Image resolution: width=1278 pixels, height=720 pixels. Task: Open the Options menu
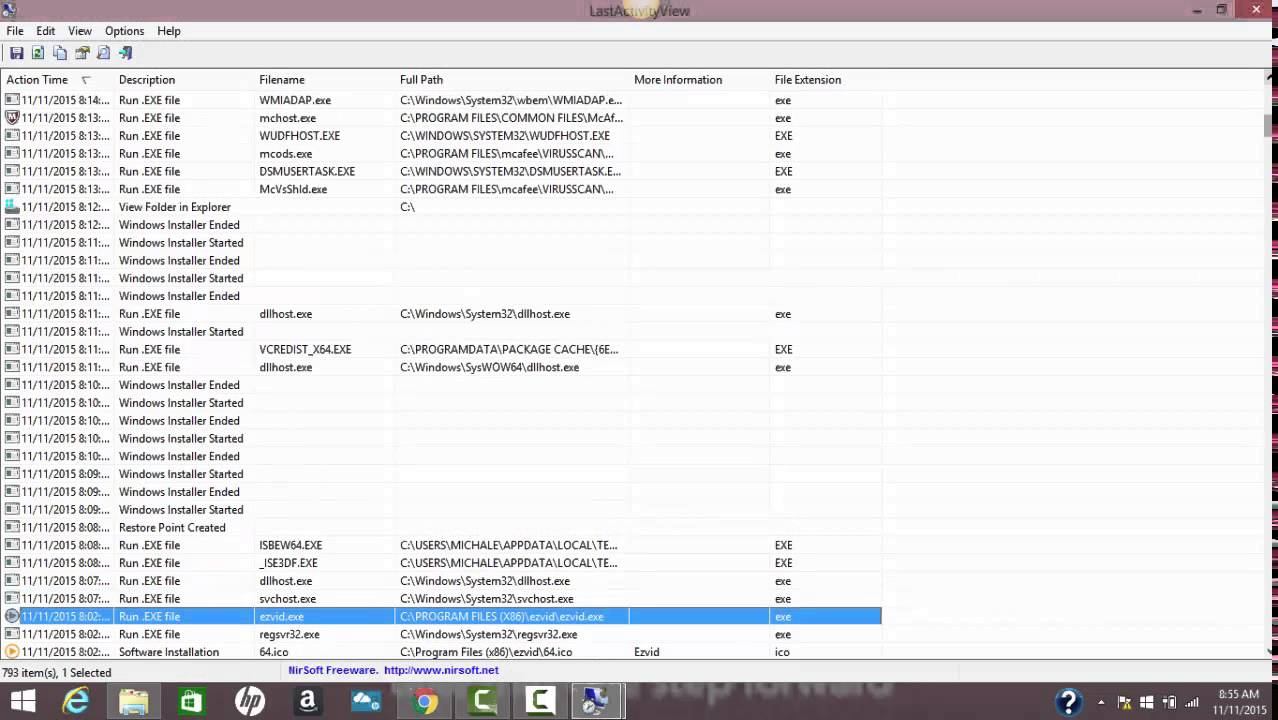pyautogui.click(x=125, y=31)
